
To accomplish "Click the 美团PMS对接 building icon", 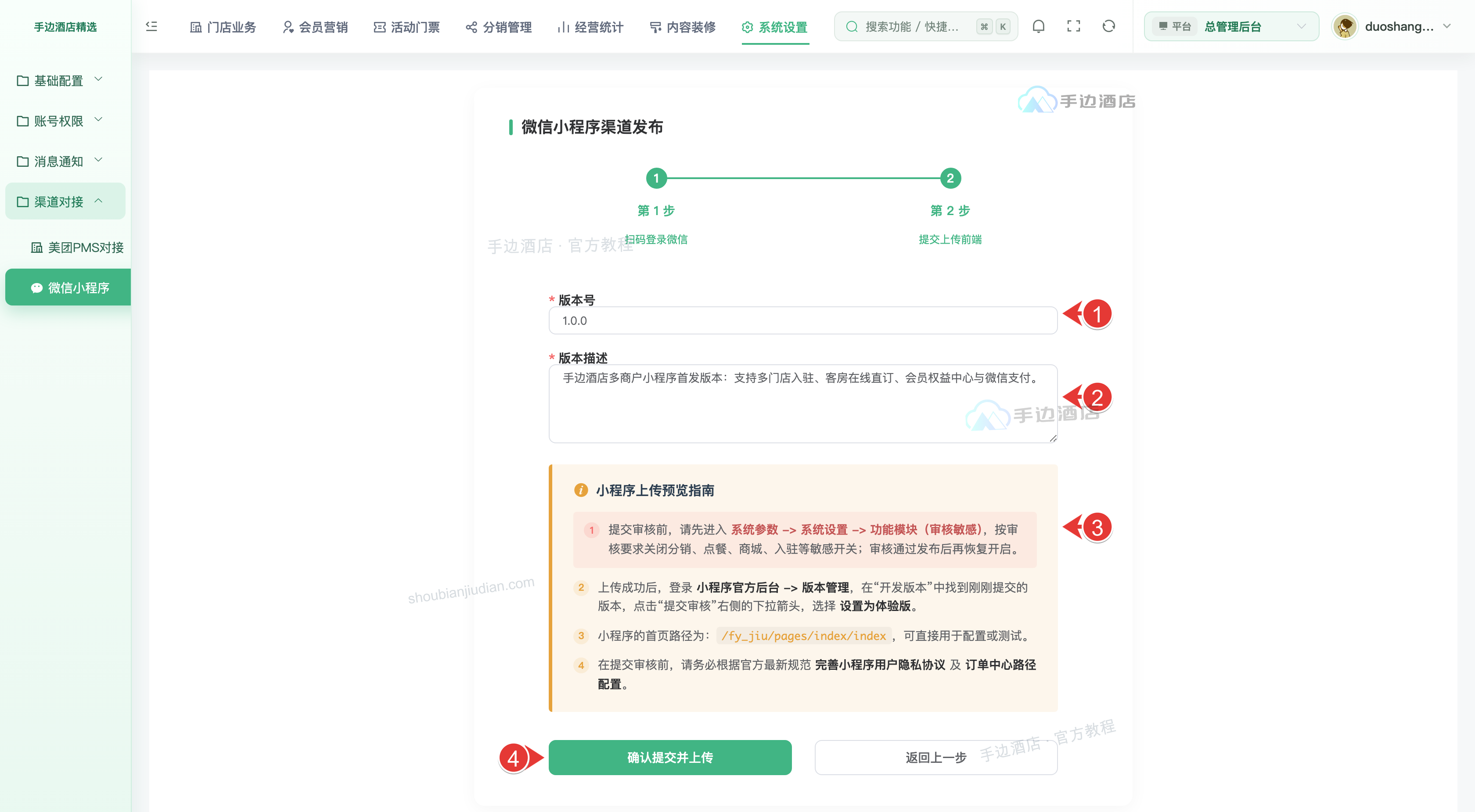I will [x=36, y=248].
